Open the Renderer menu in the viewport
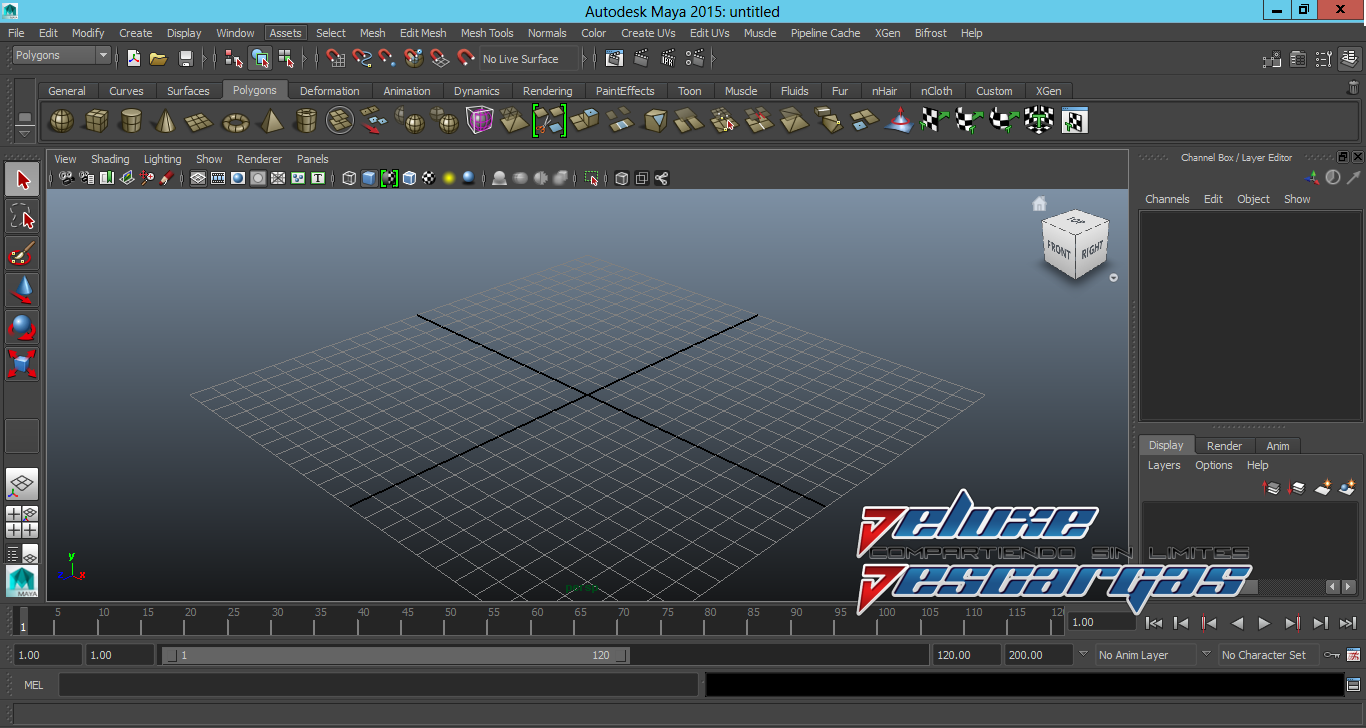1366x728 pixels. 259,159
